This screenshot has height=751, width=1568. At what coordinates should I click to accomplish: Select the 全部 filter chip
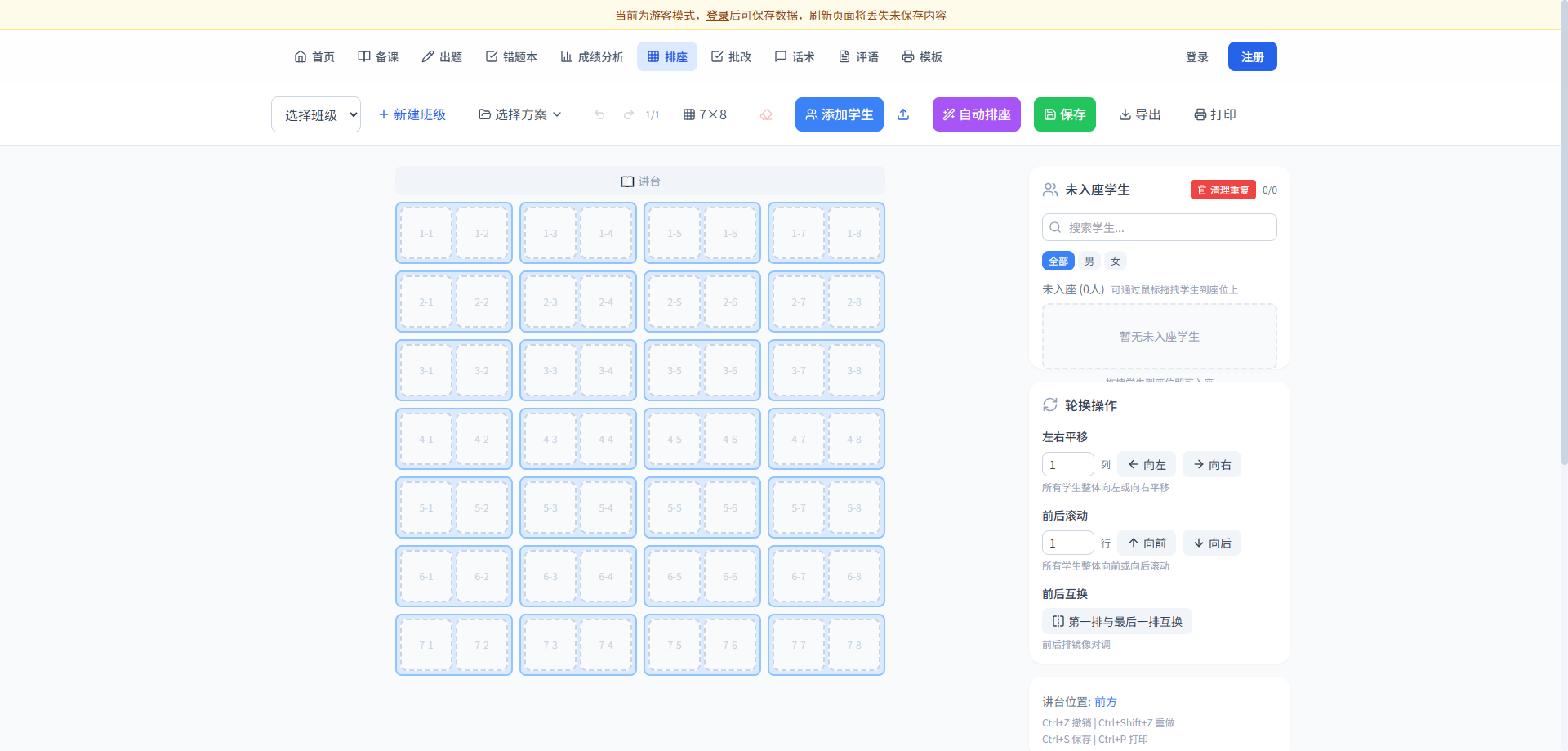point(1058,261)
